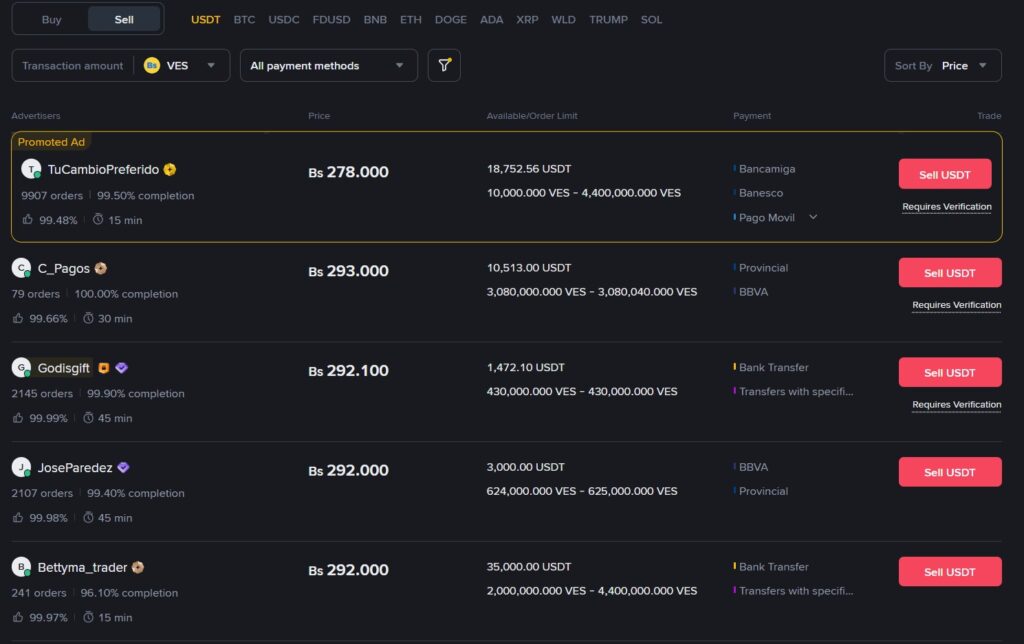
Task: Open All payment methods dropdown
Action: 328,66
